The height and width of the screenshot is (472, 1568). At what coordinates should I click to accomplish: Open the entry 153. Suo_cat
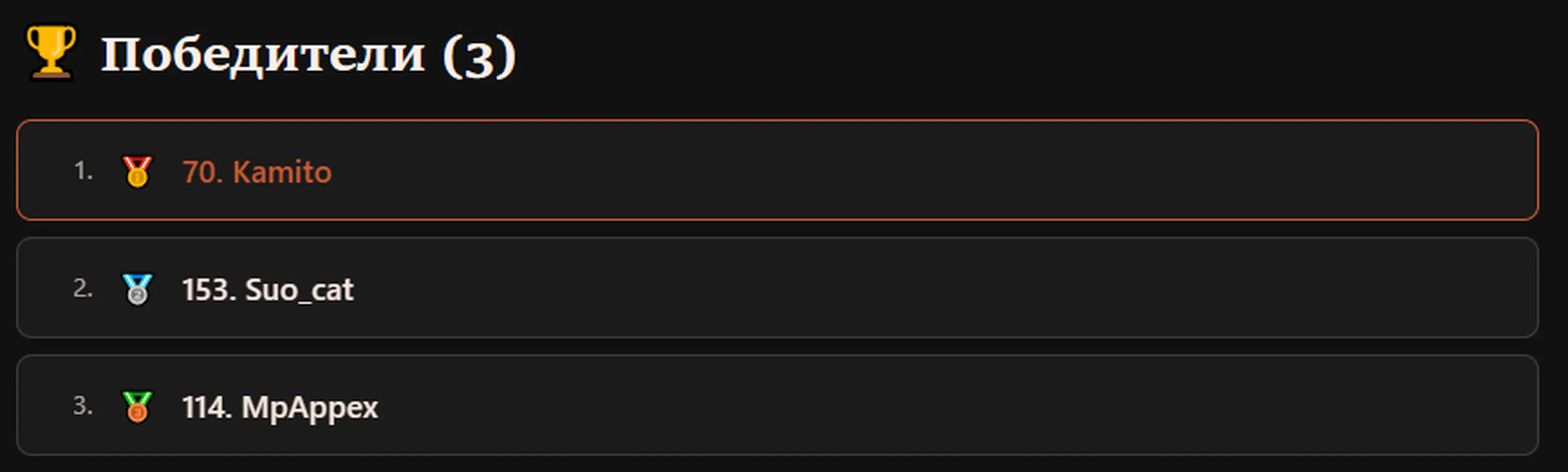click(x=268, y=290)
